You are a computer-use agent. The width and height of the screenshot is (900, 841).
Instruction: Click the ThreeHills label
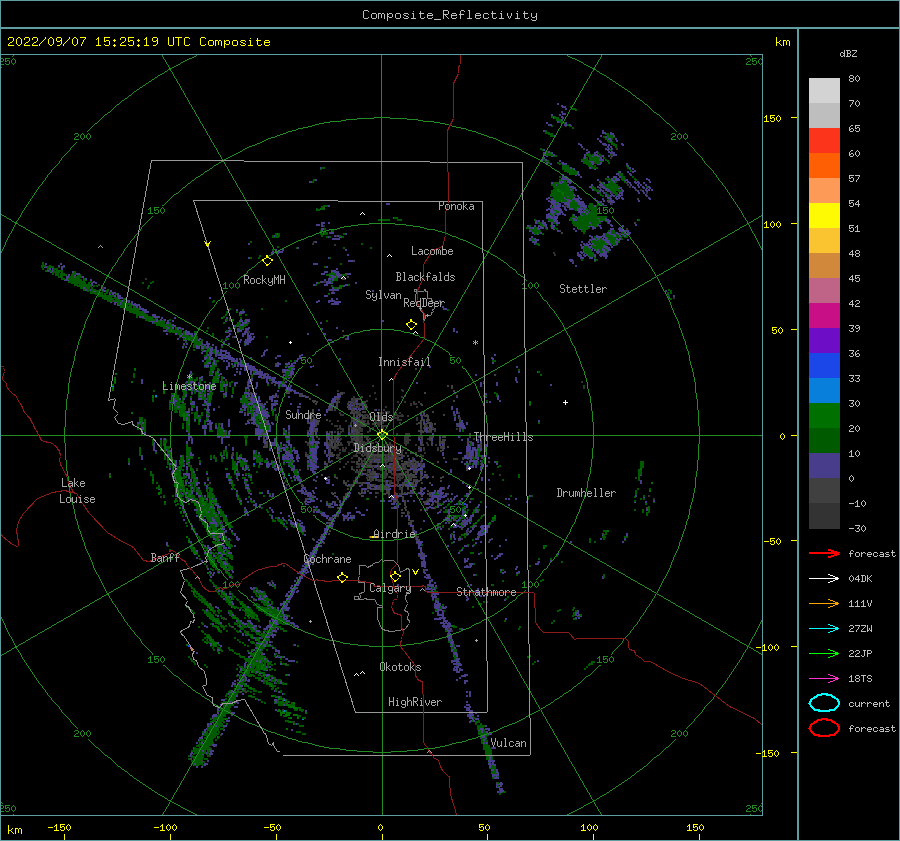[x=503, y=437]
